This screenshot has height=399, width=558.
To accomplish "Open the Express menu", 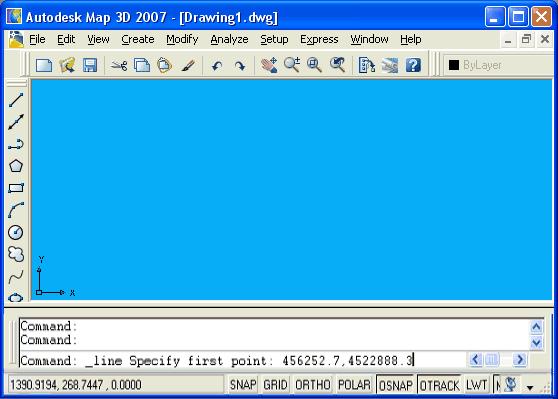I will pyautogui.click(x=319, y=39).
